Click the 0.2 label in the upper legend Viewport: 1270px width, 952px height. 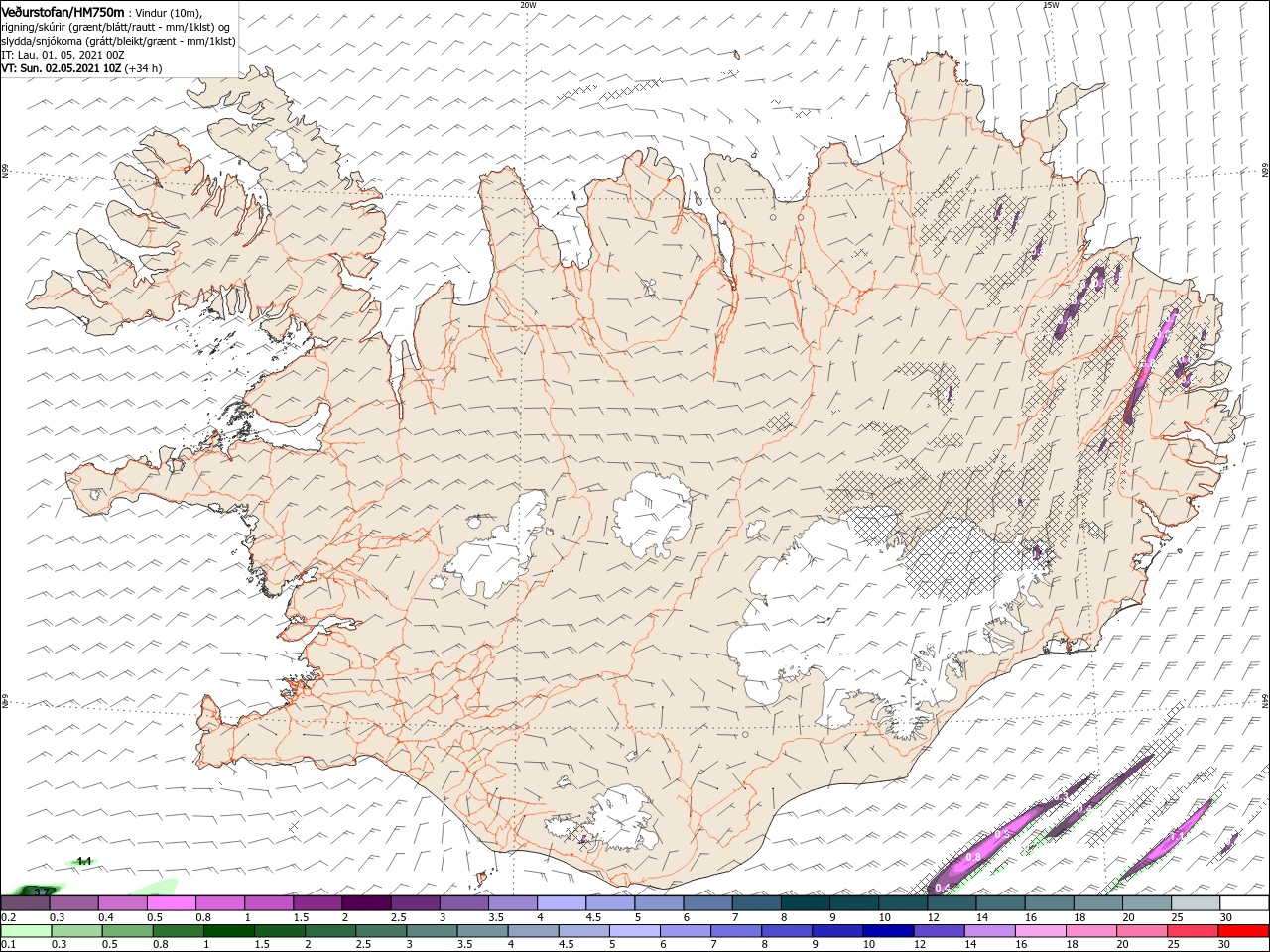(x=8, y=917)
